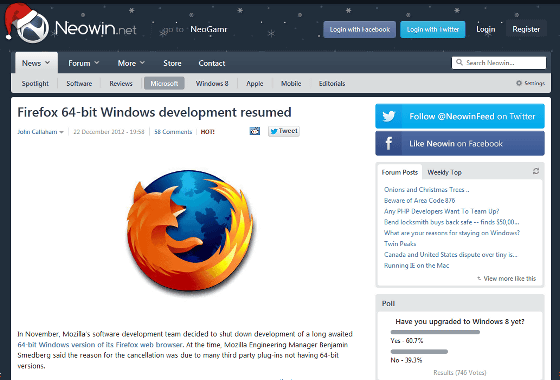This screenshot has width=560, height=380.
Task: Click the HOT! label in article byline
Action: click(208, 132)
